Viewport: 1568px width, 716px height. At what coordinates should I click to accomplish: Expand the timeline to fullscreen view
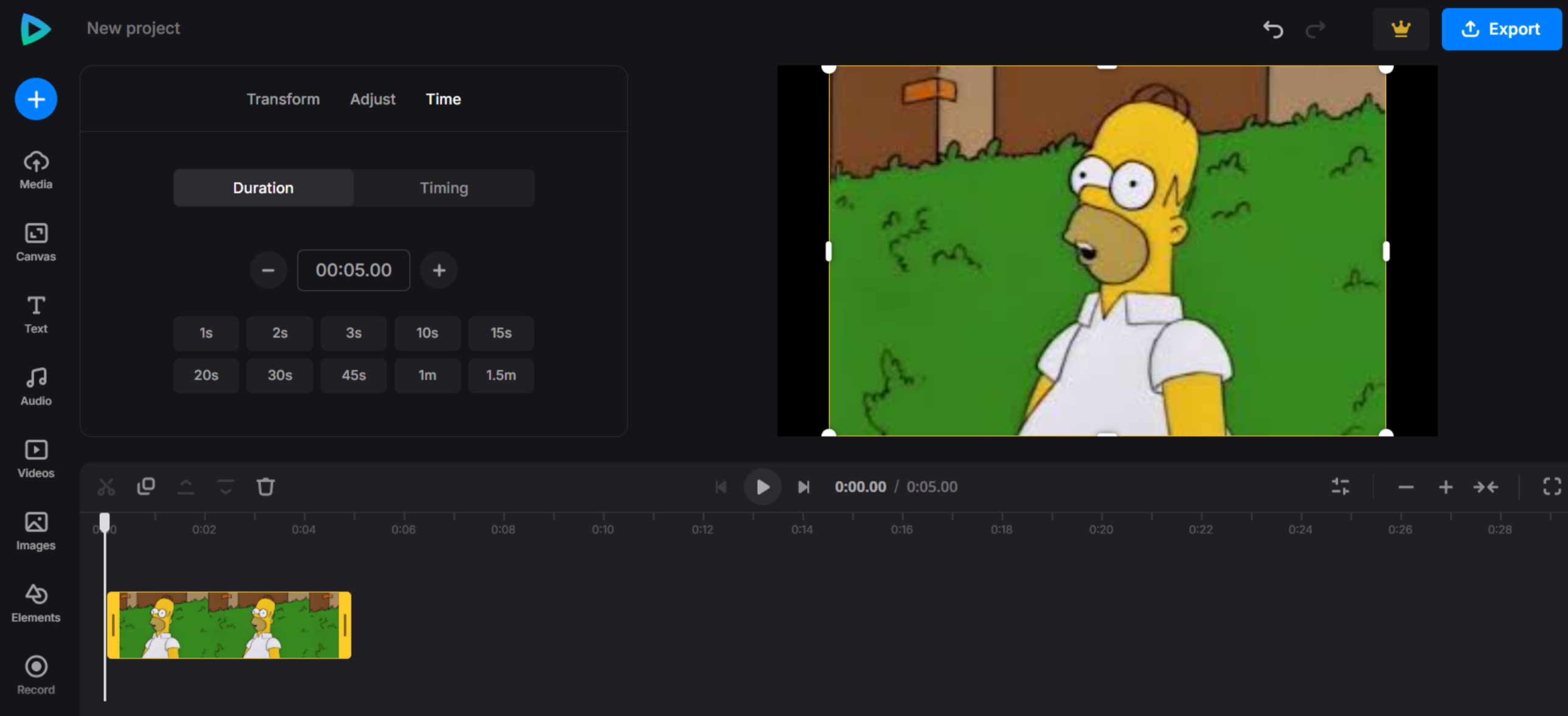click(1552, 487)
